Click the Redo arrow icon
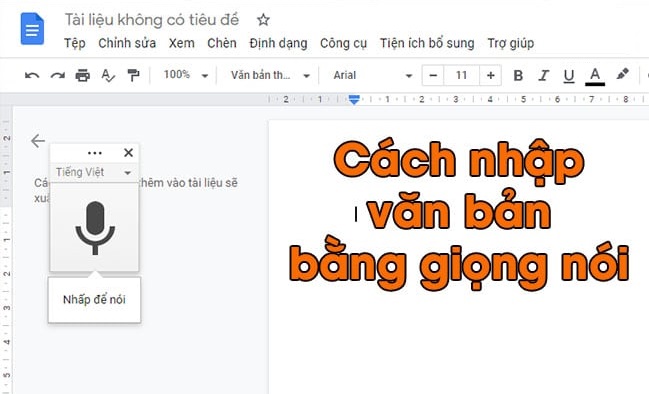The image size is (649, 394). (x=58, y=75)
